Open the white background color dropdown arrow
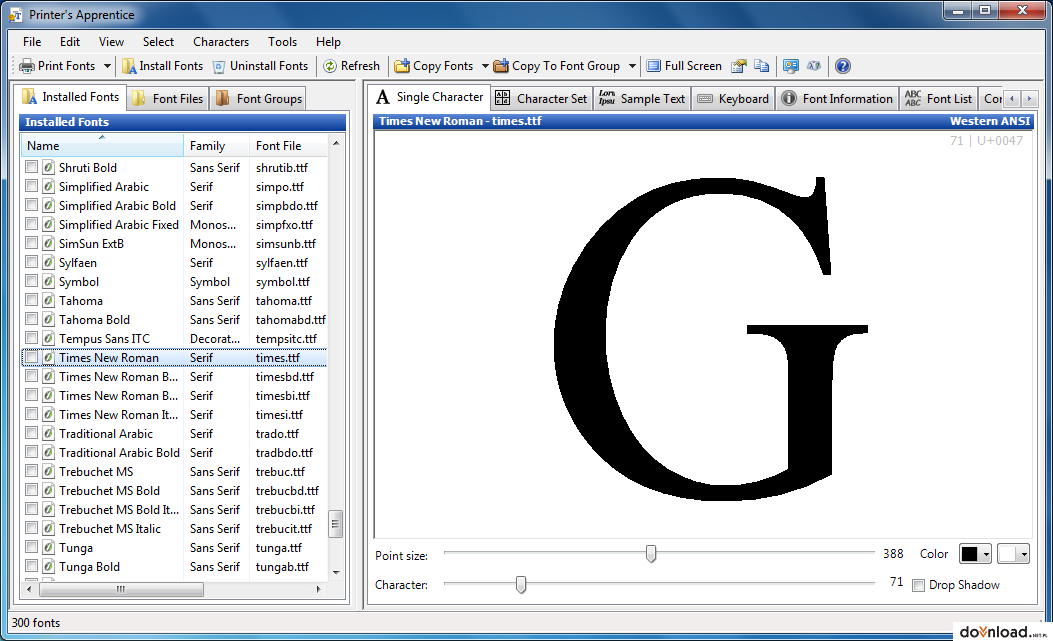The image size is (1053, 641). 1023,554
